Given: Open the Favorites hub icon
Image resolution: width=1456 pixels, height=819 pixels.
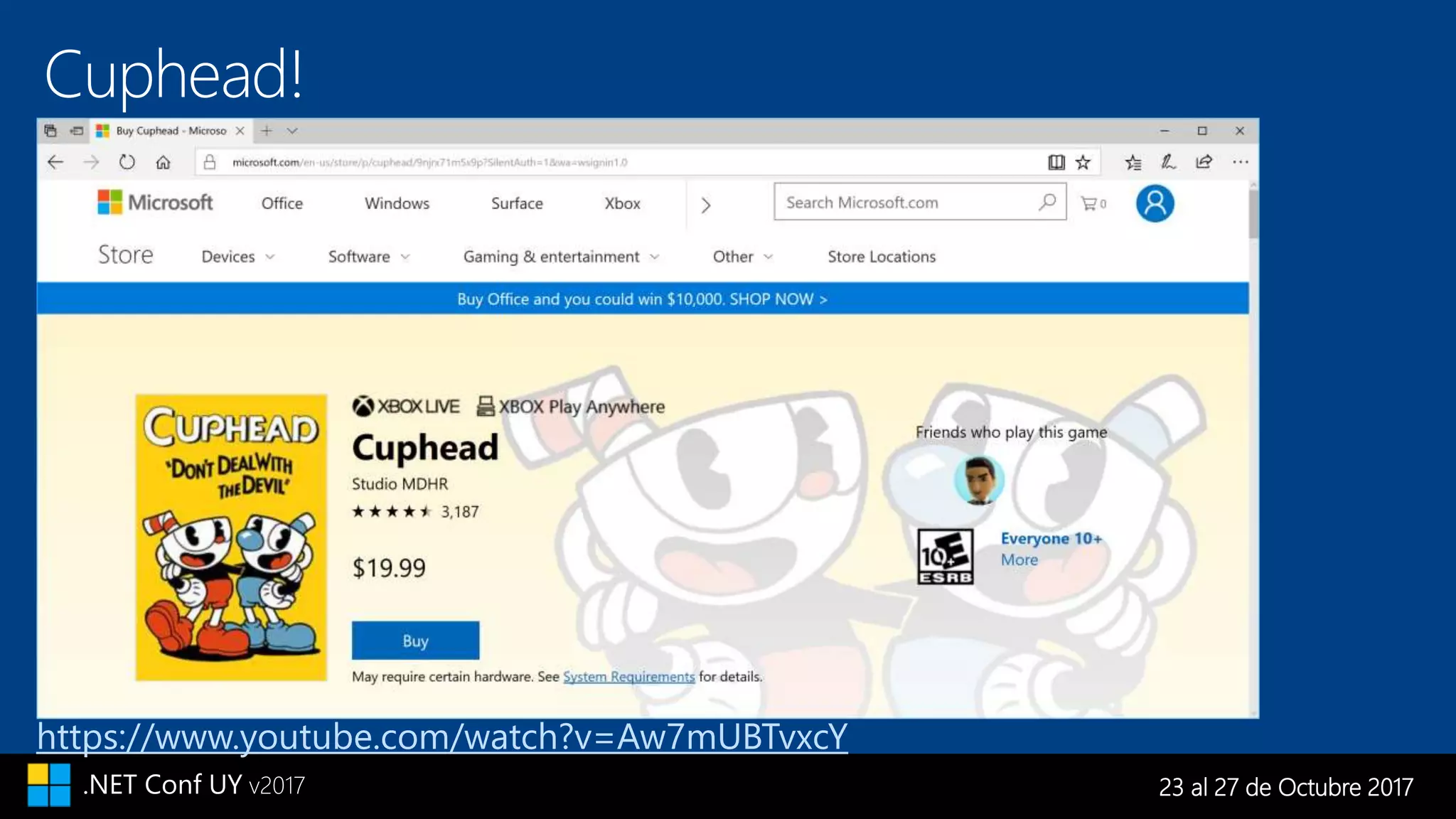Looking at the screenshot, I should click(x=1133, y=163).
